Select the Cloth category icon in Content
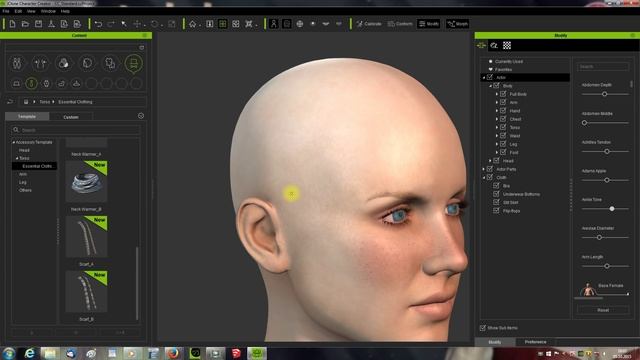640x360 pixels. tap(110, 63)
